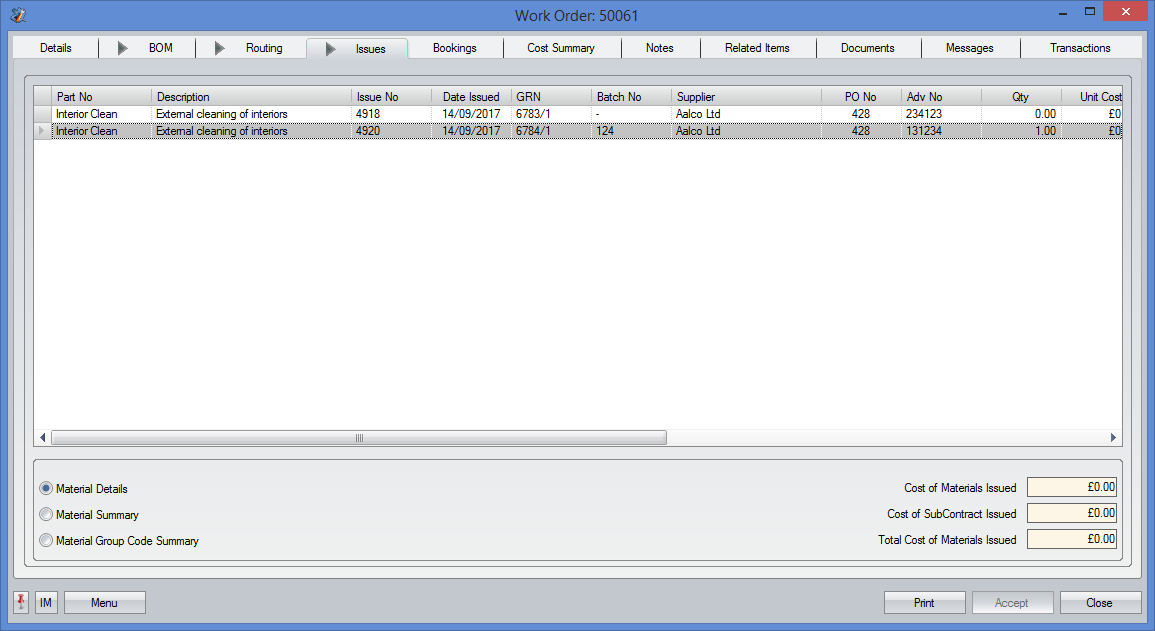Click GRN 6783/1 cell
The height and width of the screenshot is (631, 1155).
pyautogui.click(x=551, y=114)
